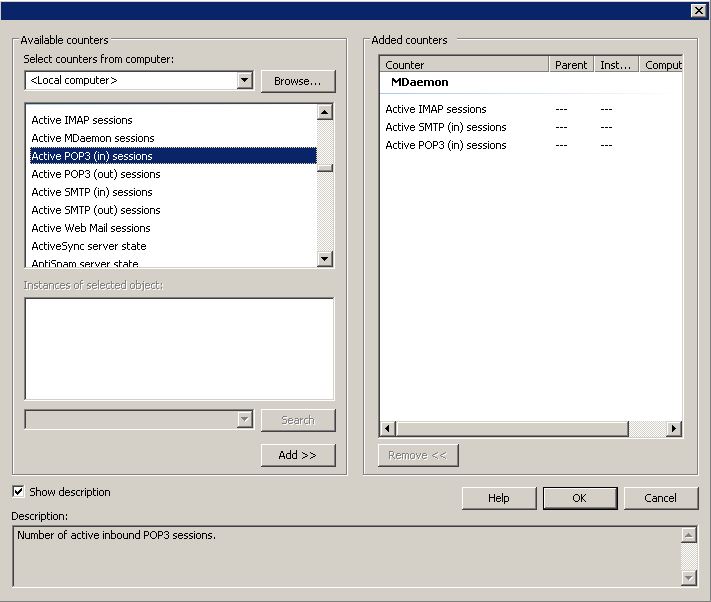This screenshot has width=711, height=602.
Task: Select Active POP3 (out) sessions counter
Action: point(96,174)
